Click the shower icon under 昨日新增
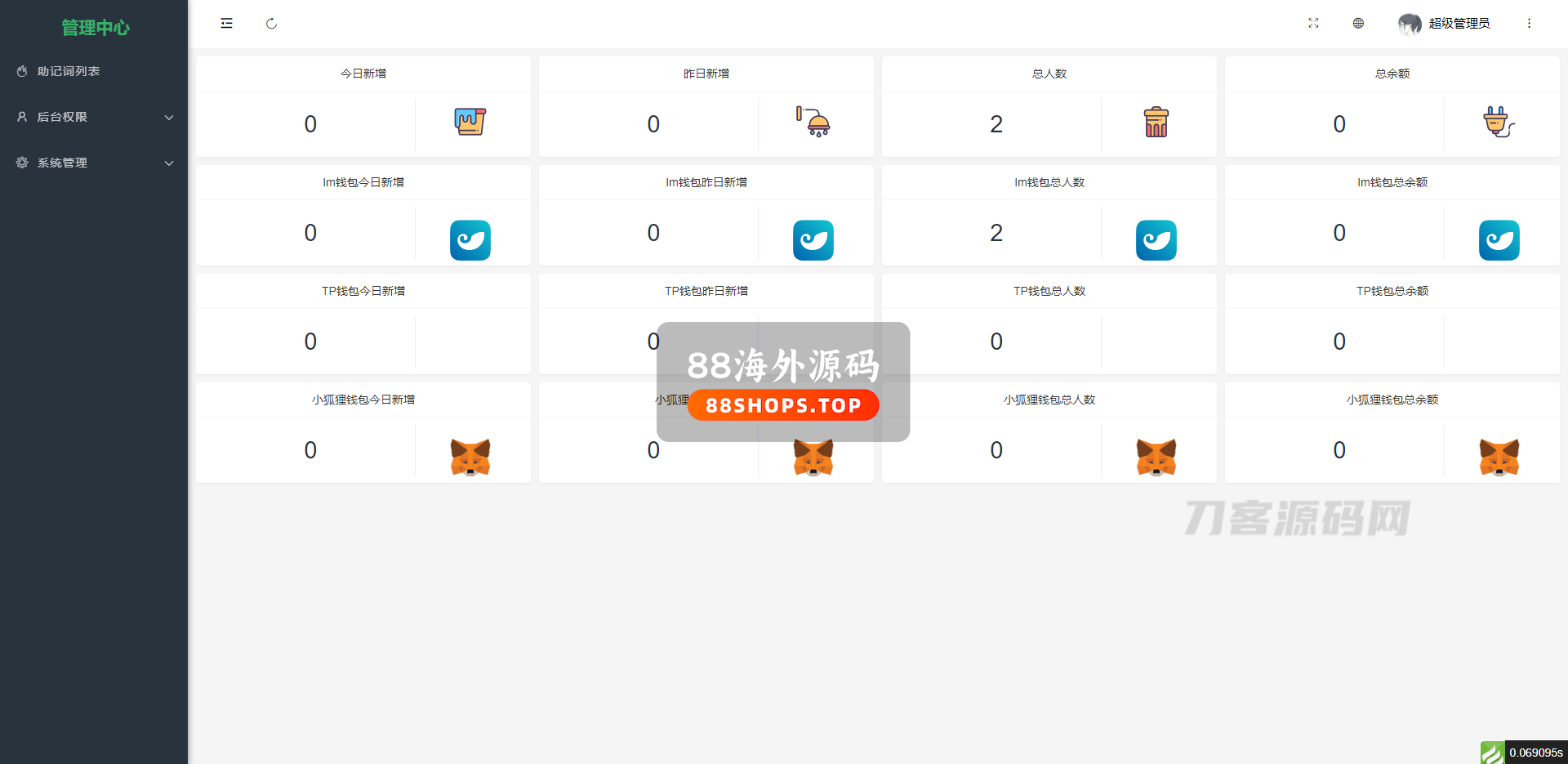The image size is (1568, 764). point(813,122)
